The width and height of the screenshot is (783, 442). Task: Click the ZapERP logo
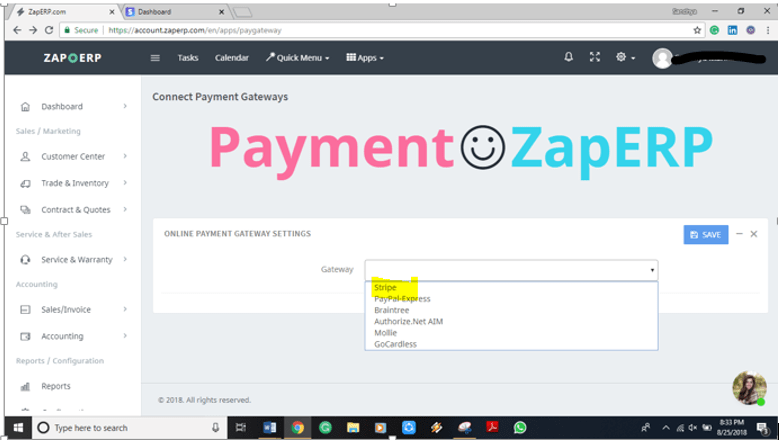pyautogui.click(x=72, y=58)
